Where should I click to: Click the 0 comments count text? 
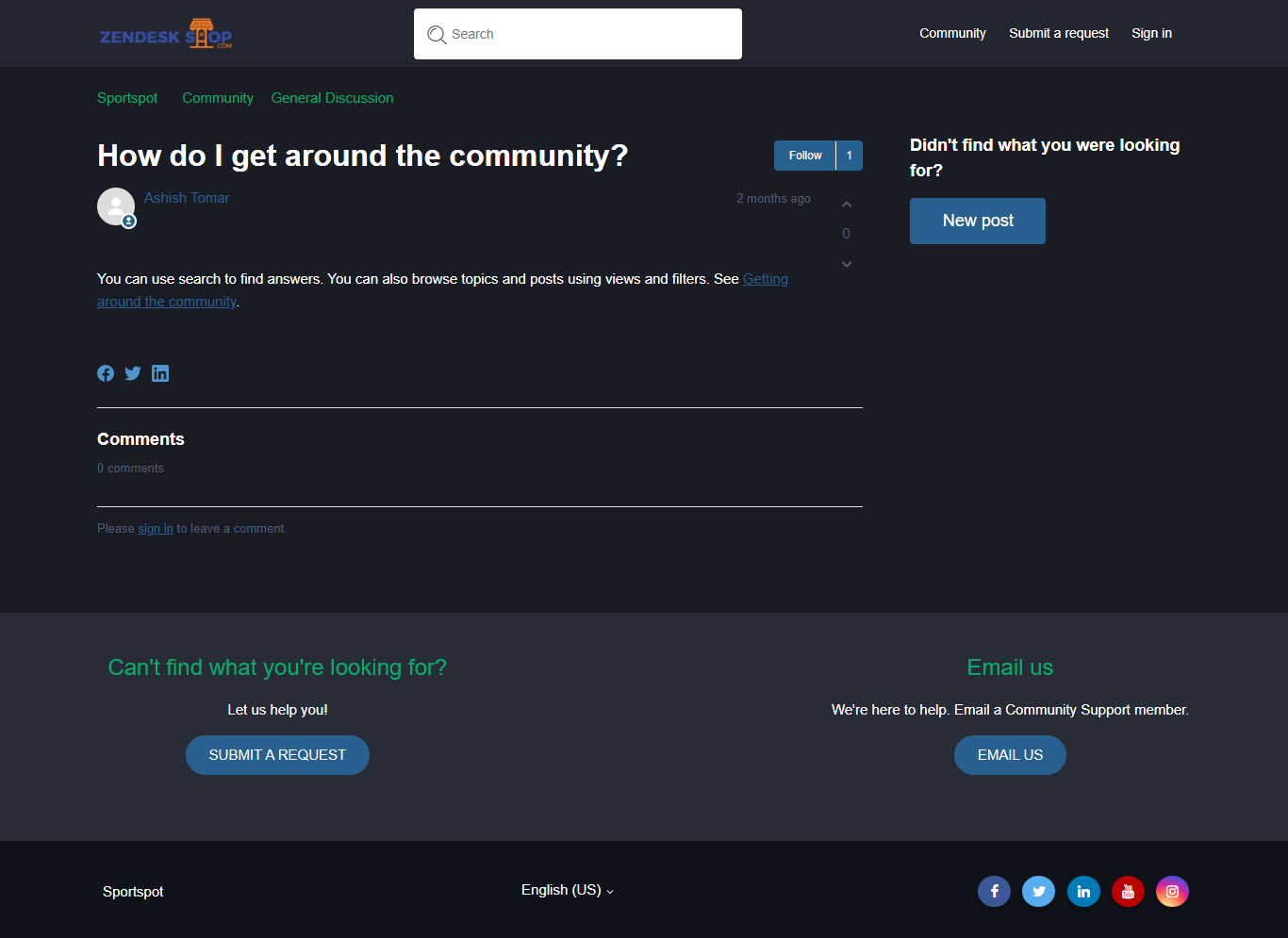pos(130,469)
